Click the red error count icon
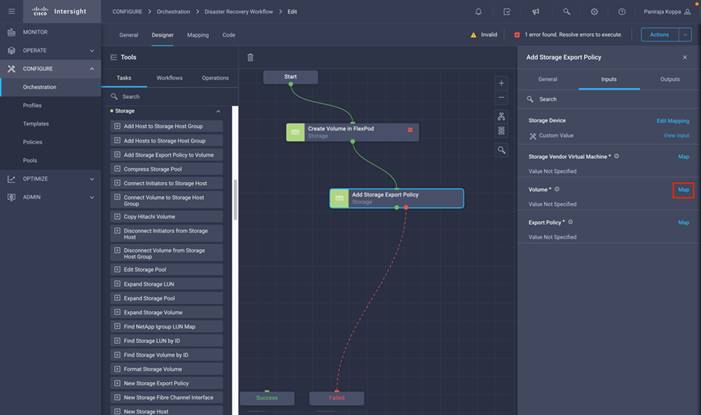701x415 pixels. click(x=517, y=35)
